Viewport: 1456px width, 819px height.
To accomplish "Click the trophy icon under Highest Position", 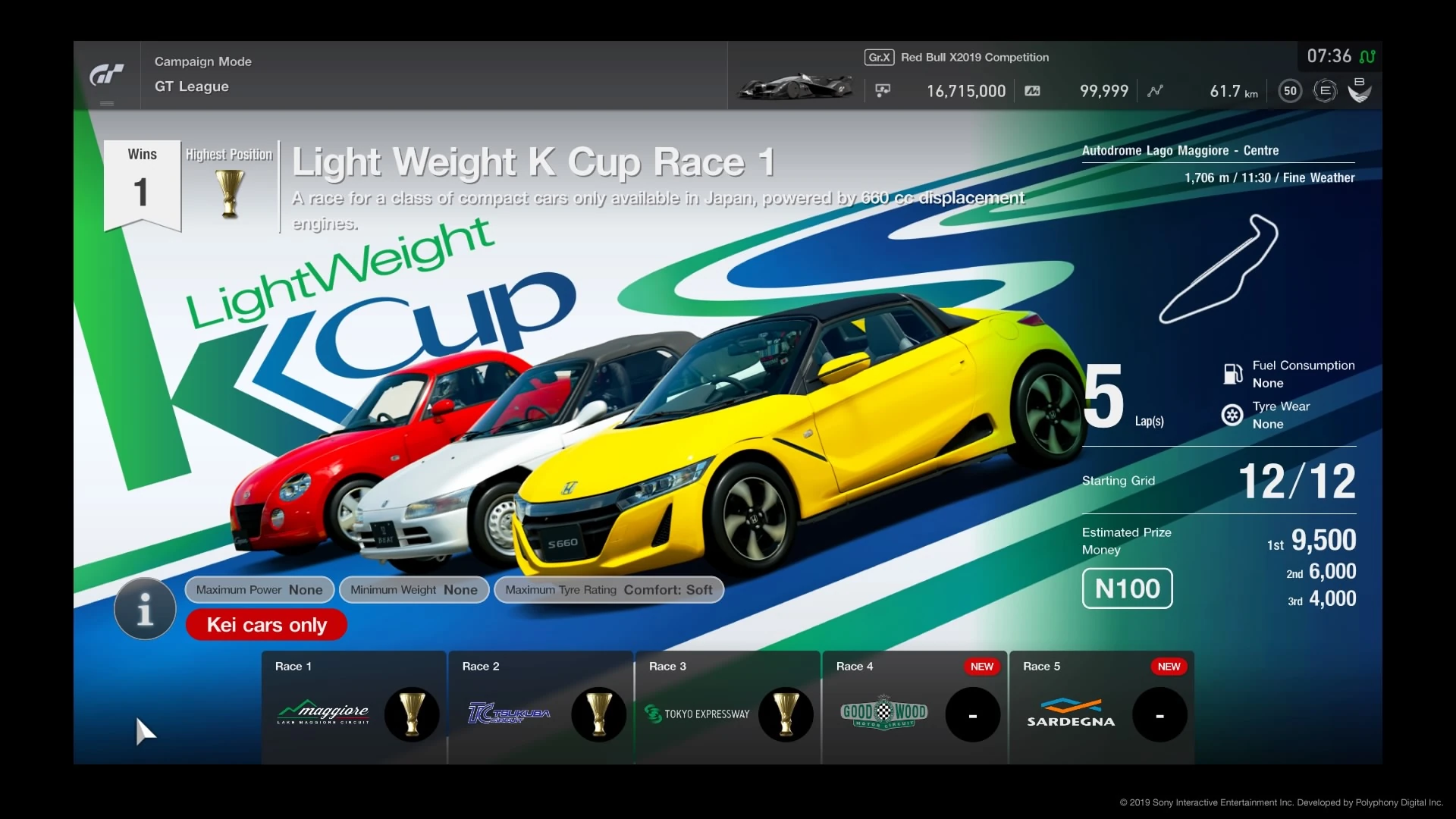I will point(229,193).
